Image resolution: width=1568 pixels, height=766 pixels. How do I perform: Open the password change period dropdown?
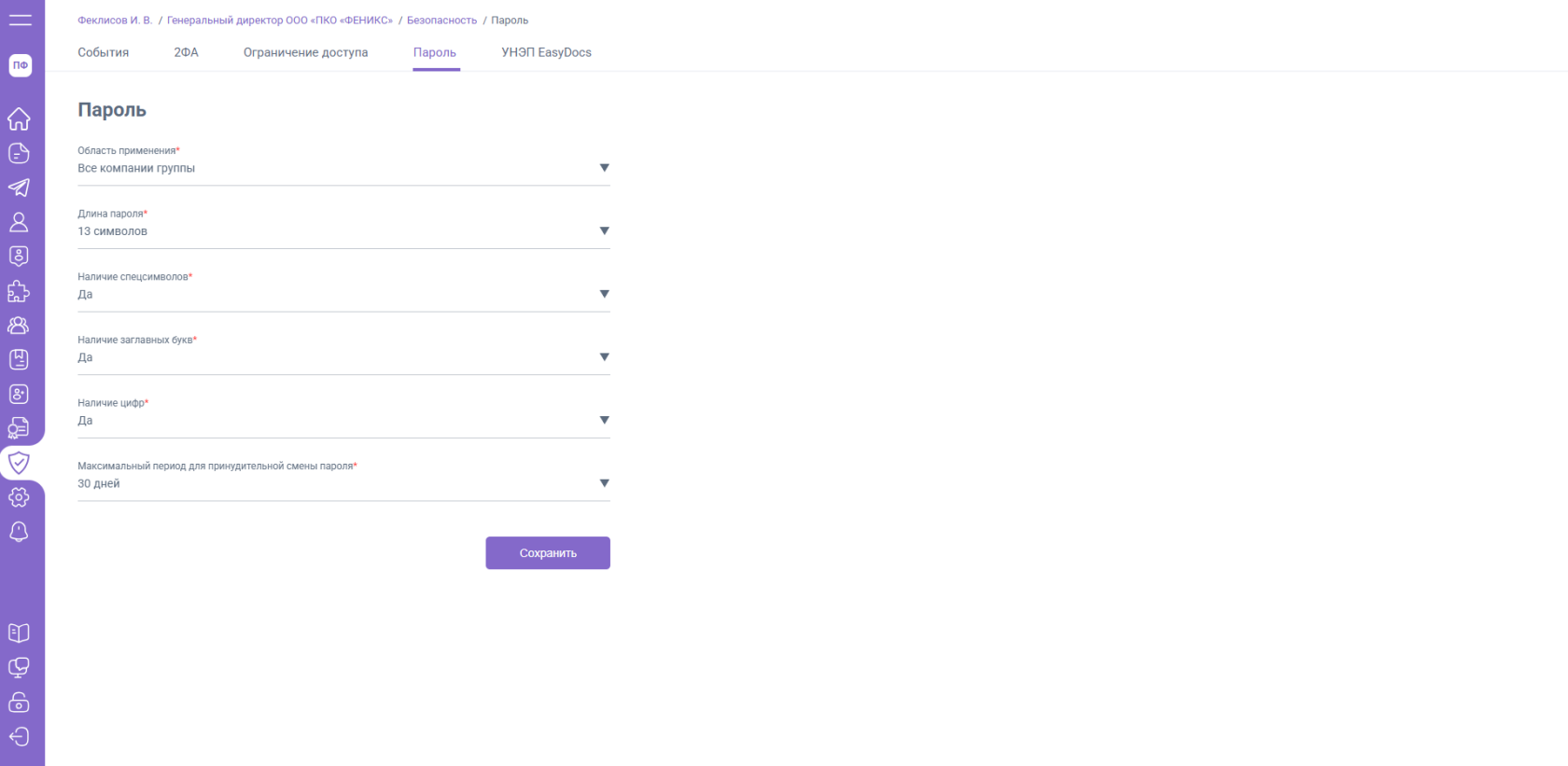pyautogui.click(x=343, y=483)
